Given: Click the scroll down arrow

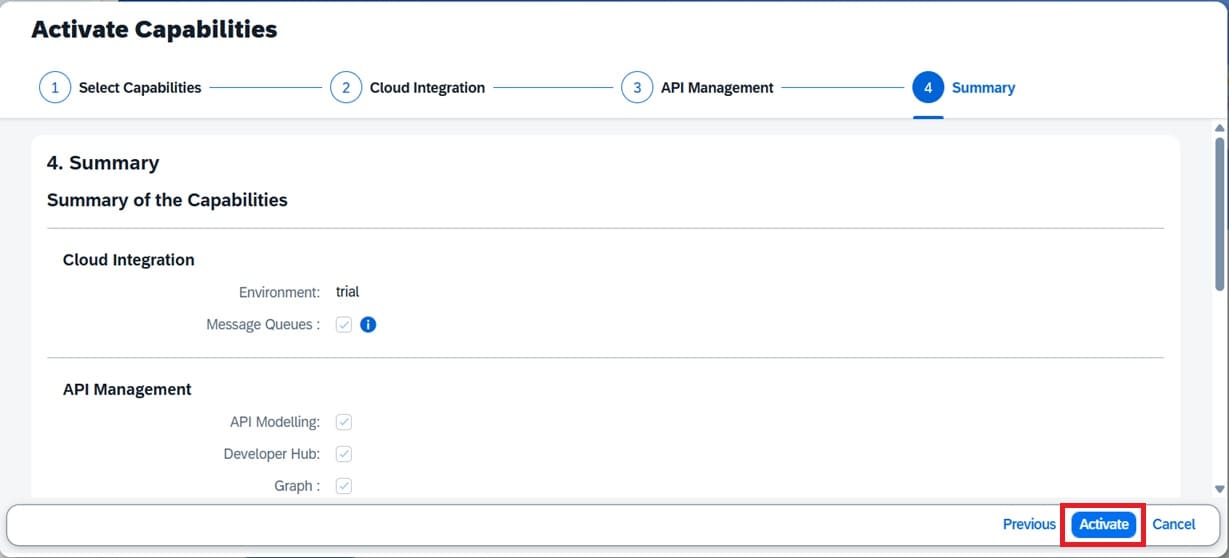Looking at the screenshot, I should [x=1218, y=489].
